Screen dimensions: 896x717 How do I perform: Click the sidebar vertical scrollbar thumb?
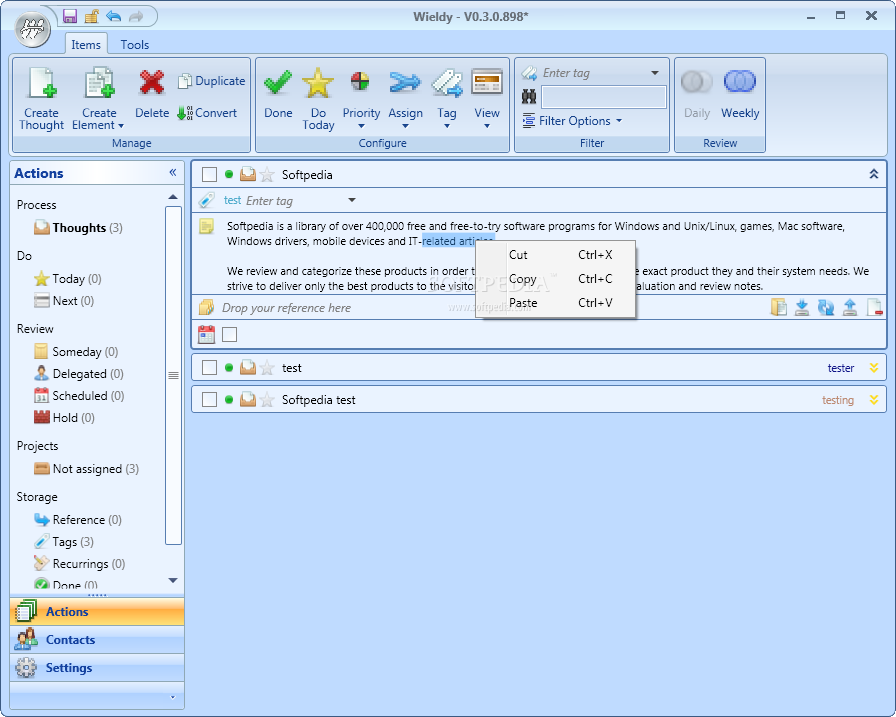(x=173, y=375)
